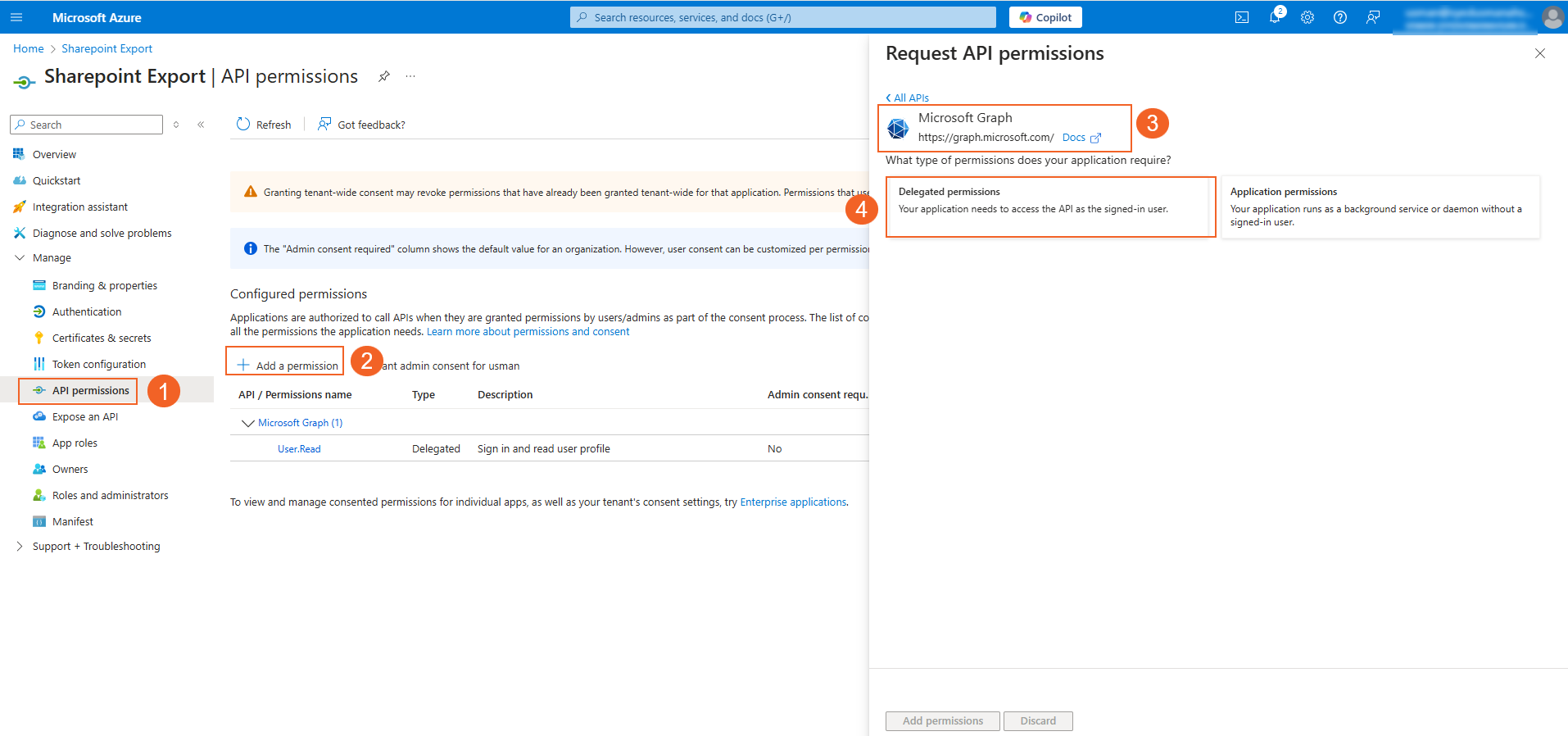The width and height of the screenshot is (1568, 736).
Task: Click the top search resources field
Action: pyautogui.click(x=782, y=17)
